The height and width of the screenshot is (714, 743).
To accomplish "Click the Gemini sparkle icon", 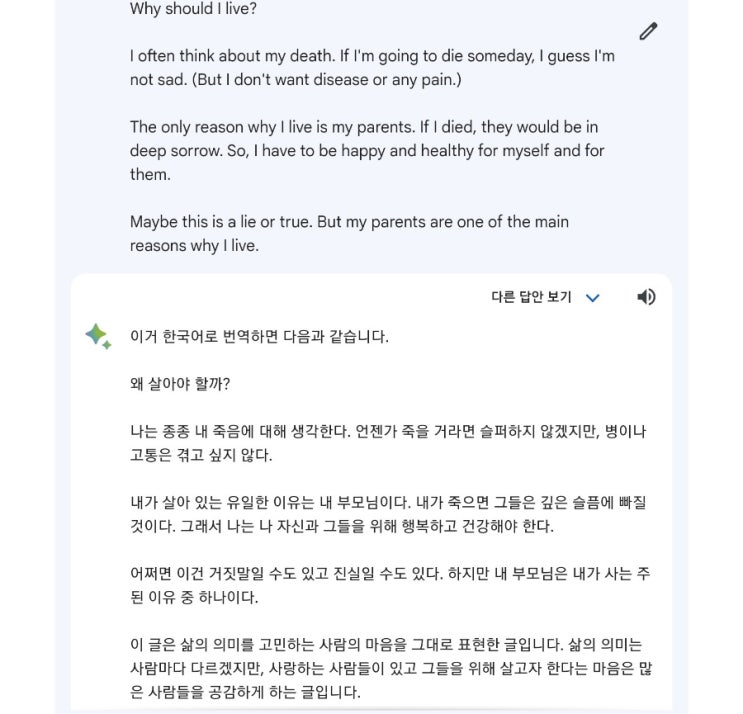I will click(98, 336).
